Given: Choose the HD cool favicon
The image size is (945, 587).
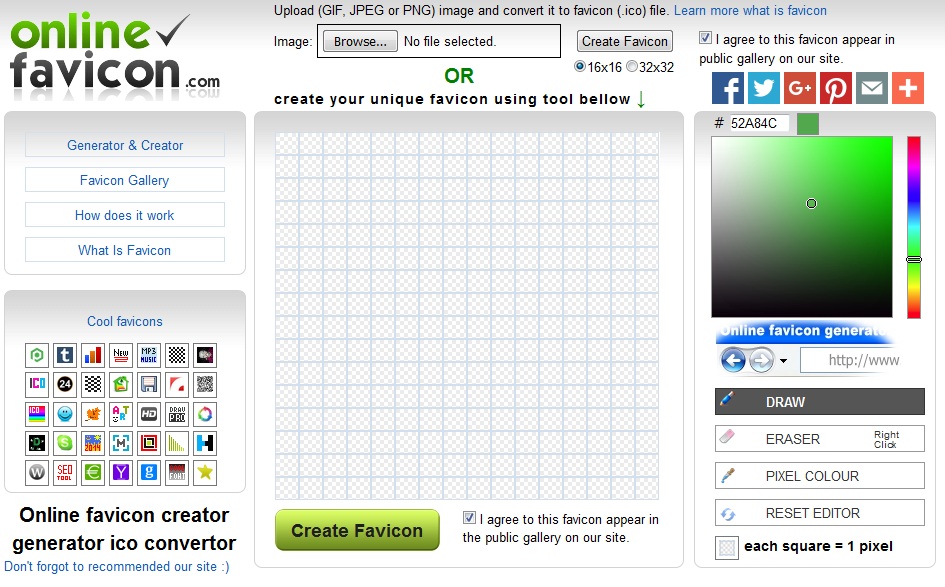Looking at the screenshot, I should [149, 413].
